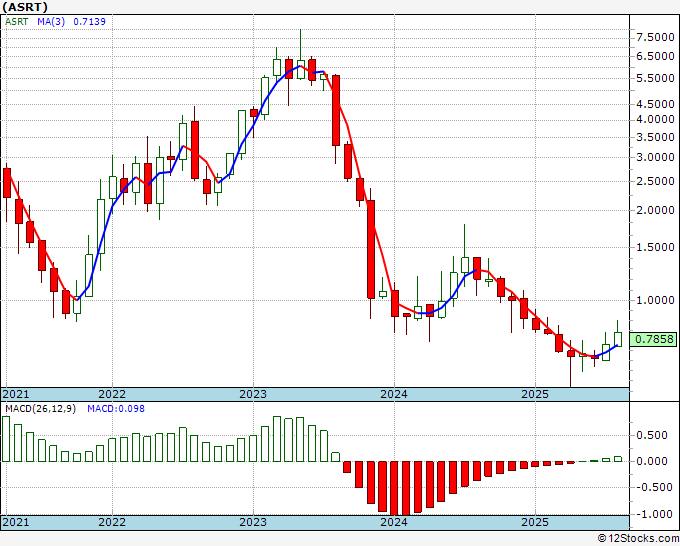This screenshot has height=546, width=680.
Task: Click the last green MACD bar in 2025
Action: point(618,459)
